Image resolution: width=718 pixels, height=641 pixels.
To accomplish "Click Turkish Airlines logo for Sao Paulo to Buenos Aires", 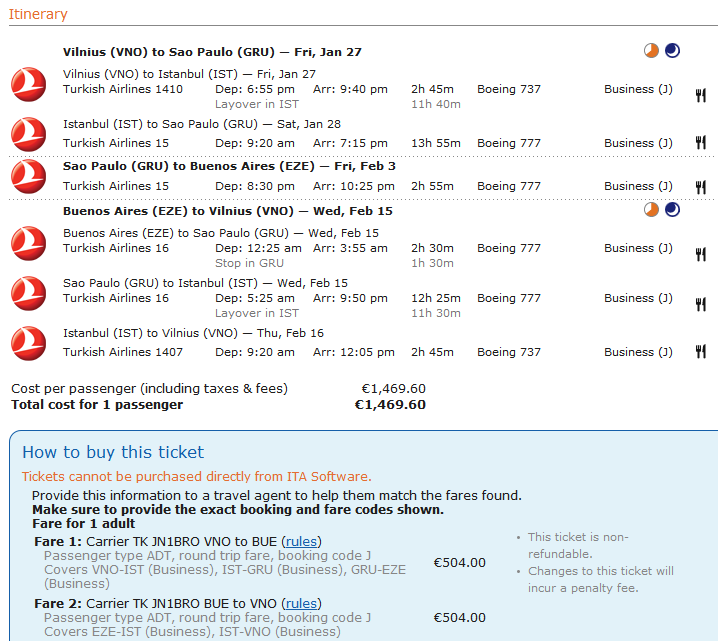I will tap(28, 176).
